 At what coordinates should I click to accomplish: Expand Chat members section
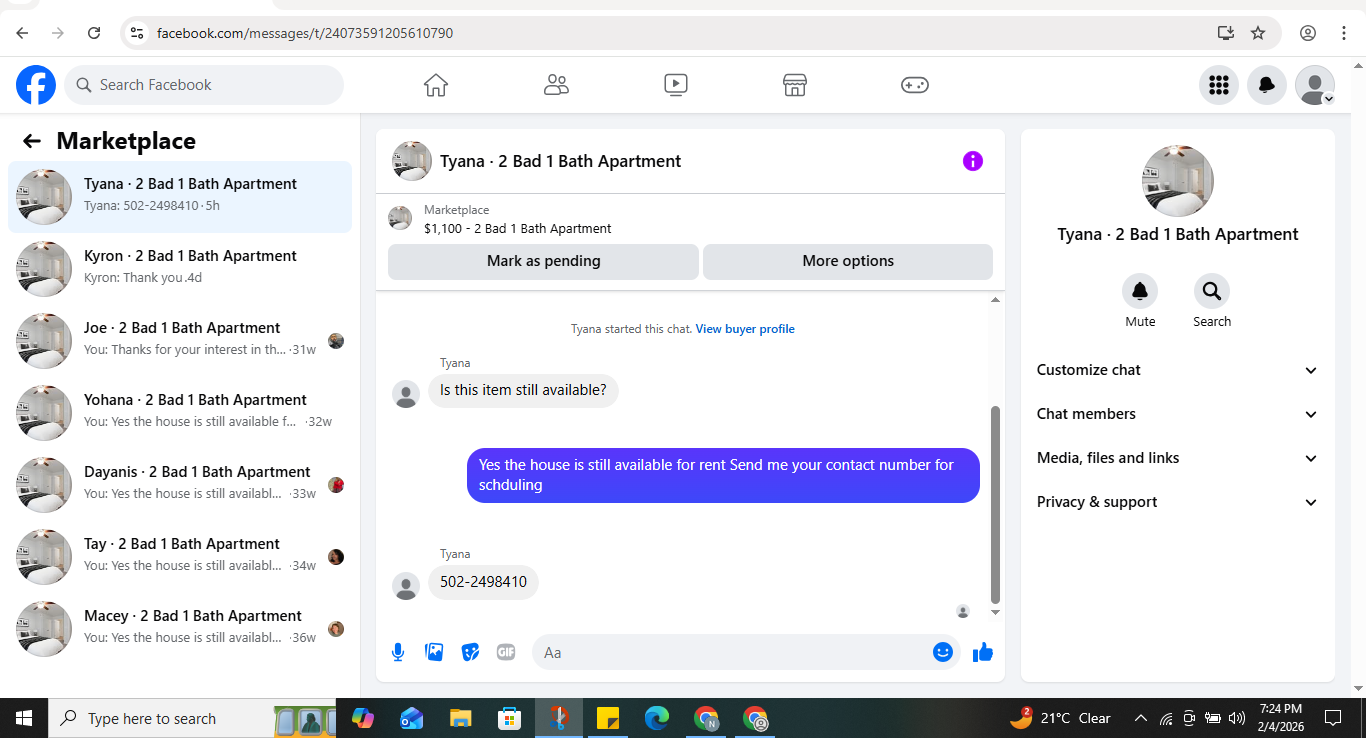coord(1178,414)
